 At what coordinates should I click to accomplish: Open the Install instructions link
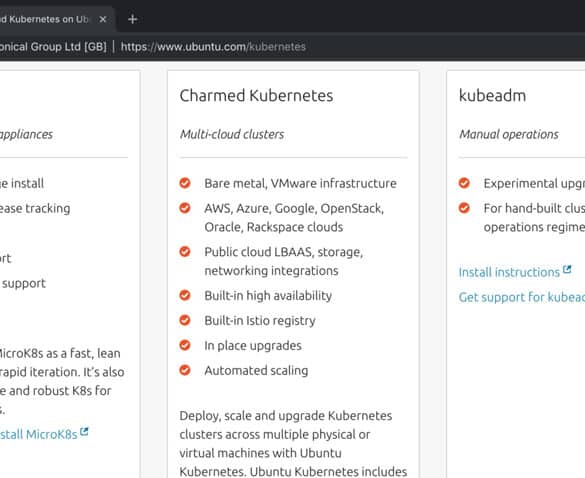(509, 272)
